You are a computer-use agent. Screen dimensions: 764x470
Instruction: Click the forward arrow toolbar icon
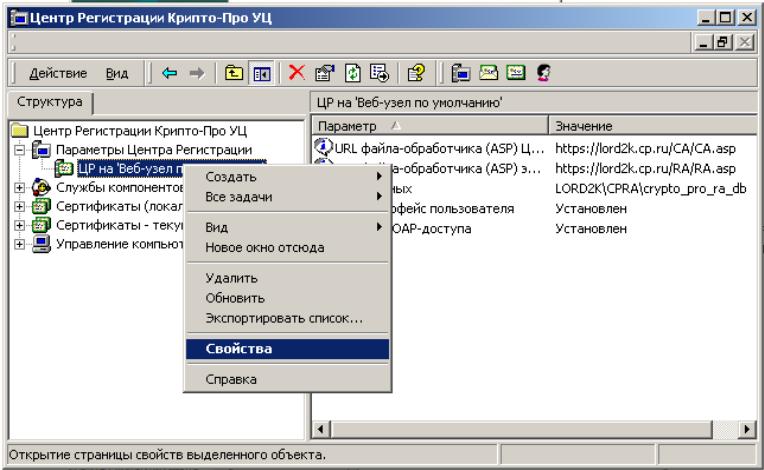197,73
